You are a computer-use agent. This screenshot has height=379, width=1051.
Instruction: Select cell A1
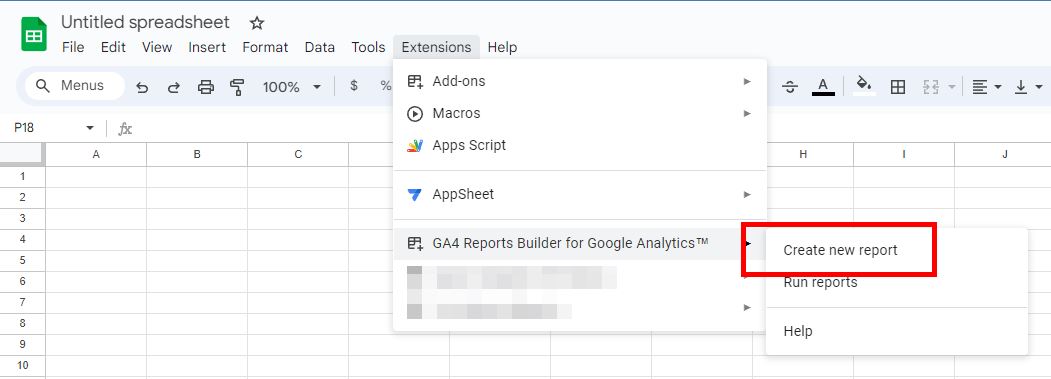pyautogui.click(x=96, y=176)
